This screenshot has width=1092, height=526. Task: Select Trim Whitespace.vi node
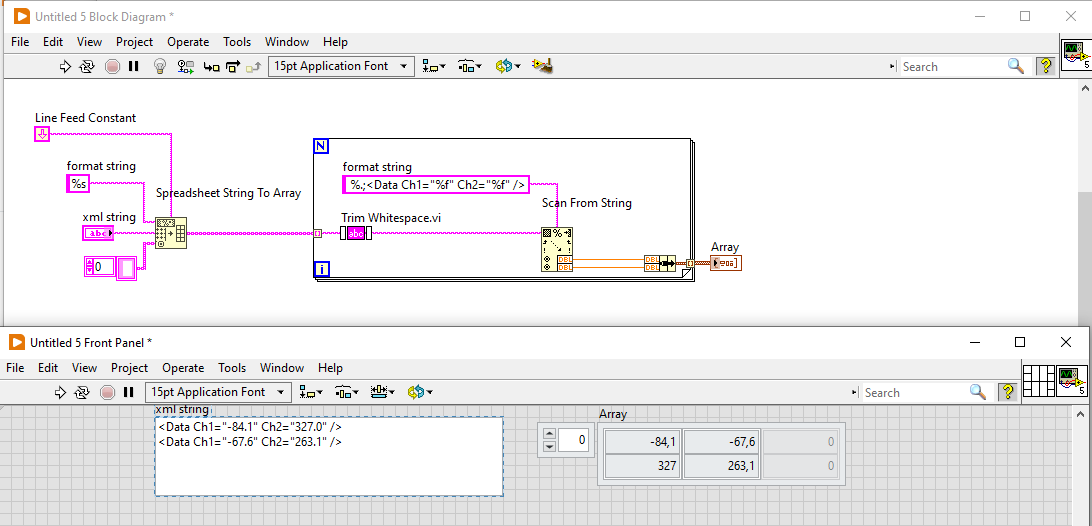coord(356,233)
